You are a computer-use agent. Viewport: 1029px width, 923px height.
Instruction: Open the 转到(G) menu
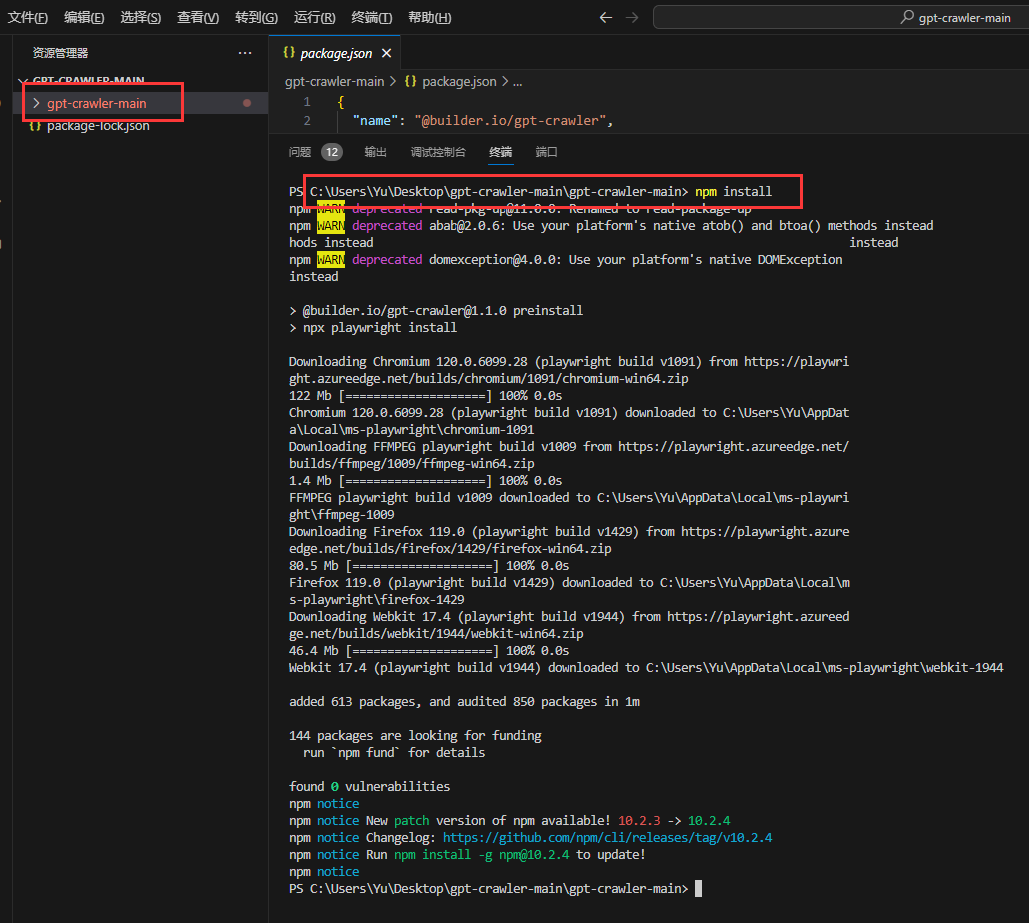pyautogui.click(x=256, y=18)
